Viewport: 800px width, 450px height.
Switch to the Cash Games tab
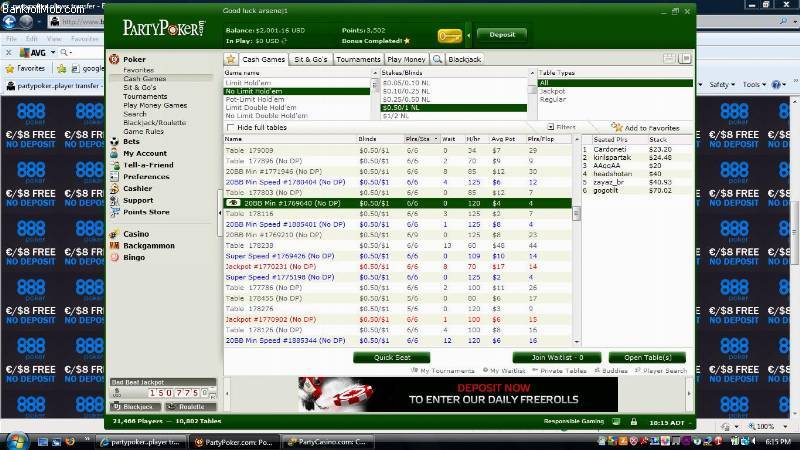[263, 59]
